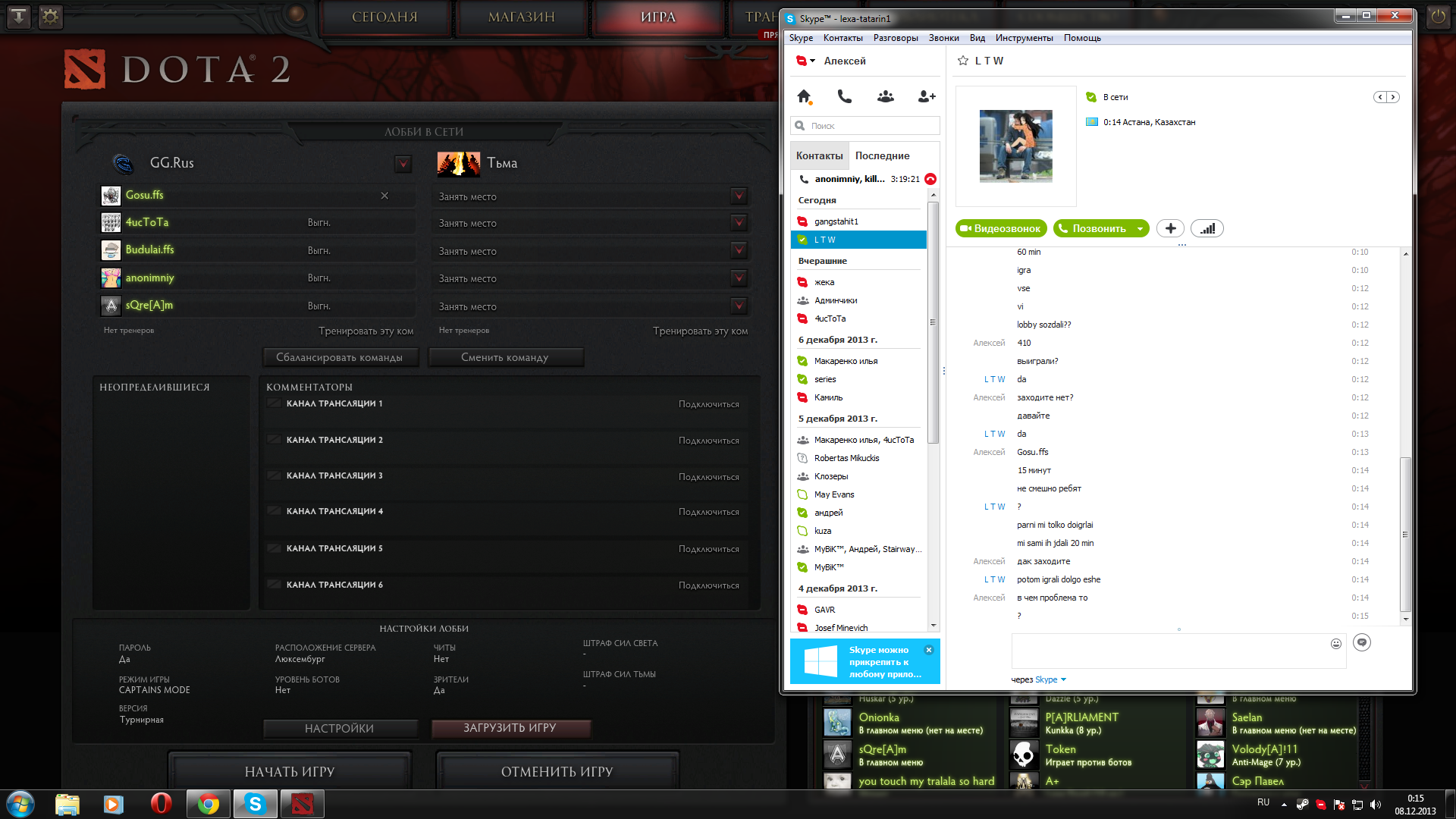Image resolution: width=1456 pixels, height=819 pixels.
Task: Open the emoticon picker in chat box
Action: tap(1335, 644)
